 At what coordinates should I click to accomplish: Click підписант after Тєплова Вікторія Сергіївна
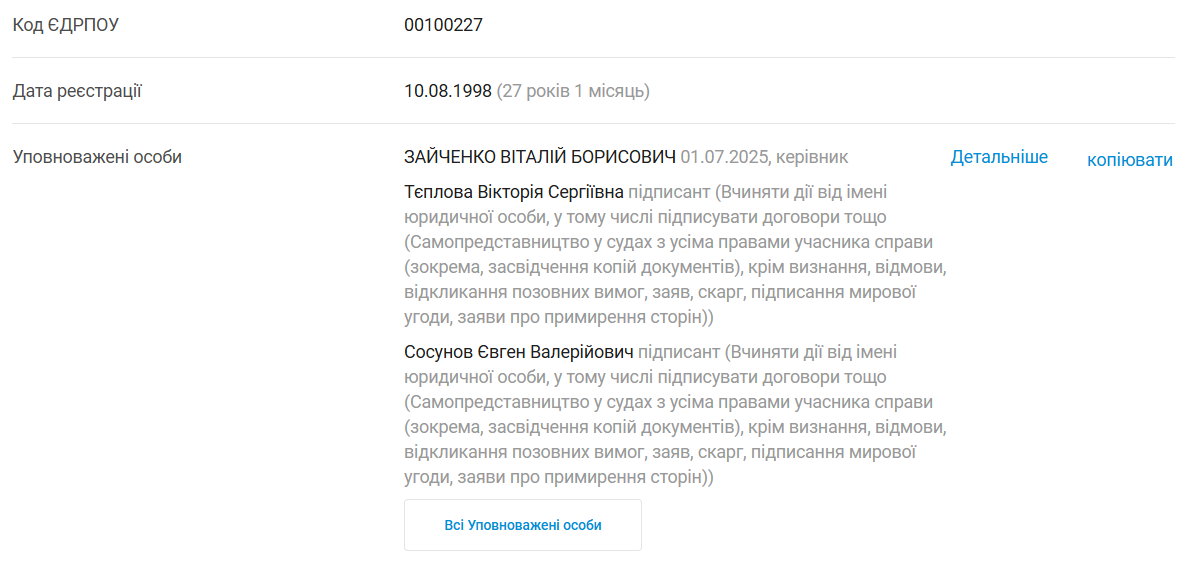(668, 191)
